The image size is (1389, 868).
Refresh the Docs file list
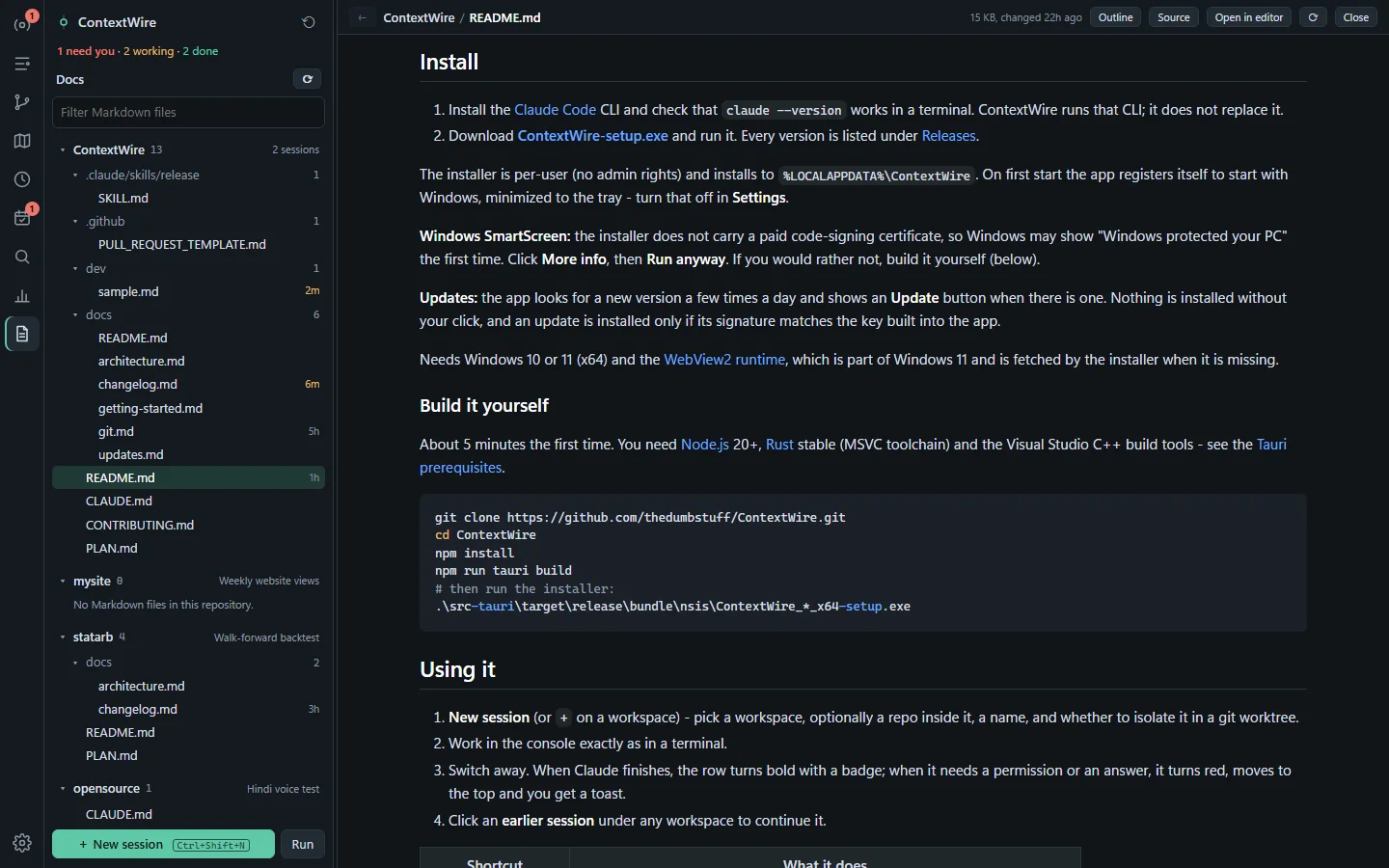(308, 79)
